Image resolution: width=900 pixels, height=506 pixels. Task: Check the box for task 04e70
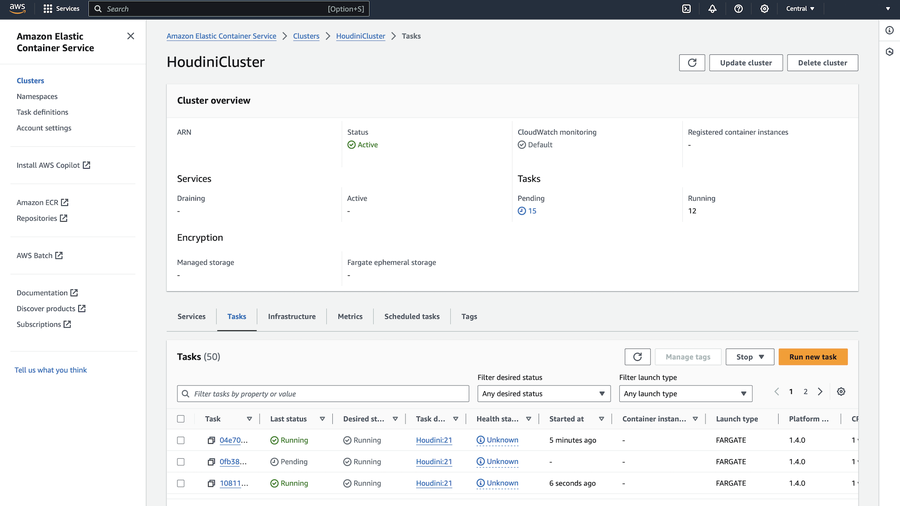(181, 440)
